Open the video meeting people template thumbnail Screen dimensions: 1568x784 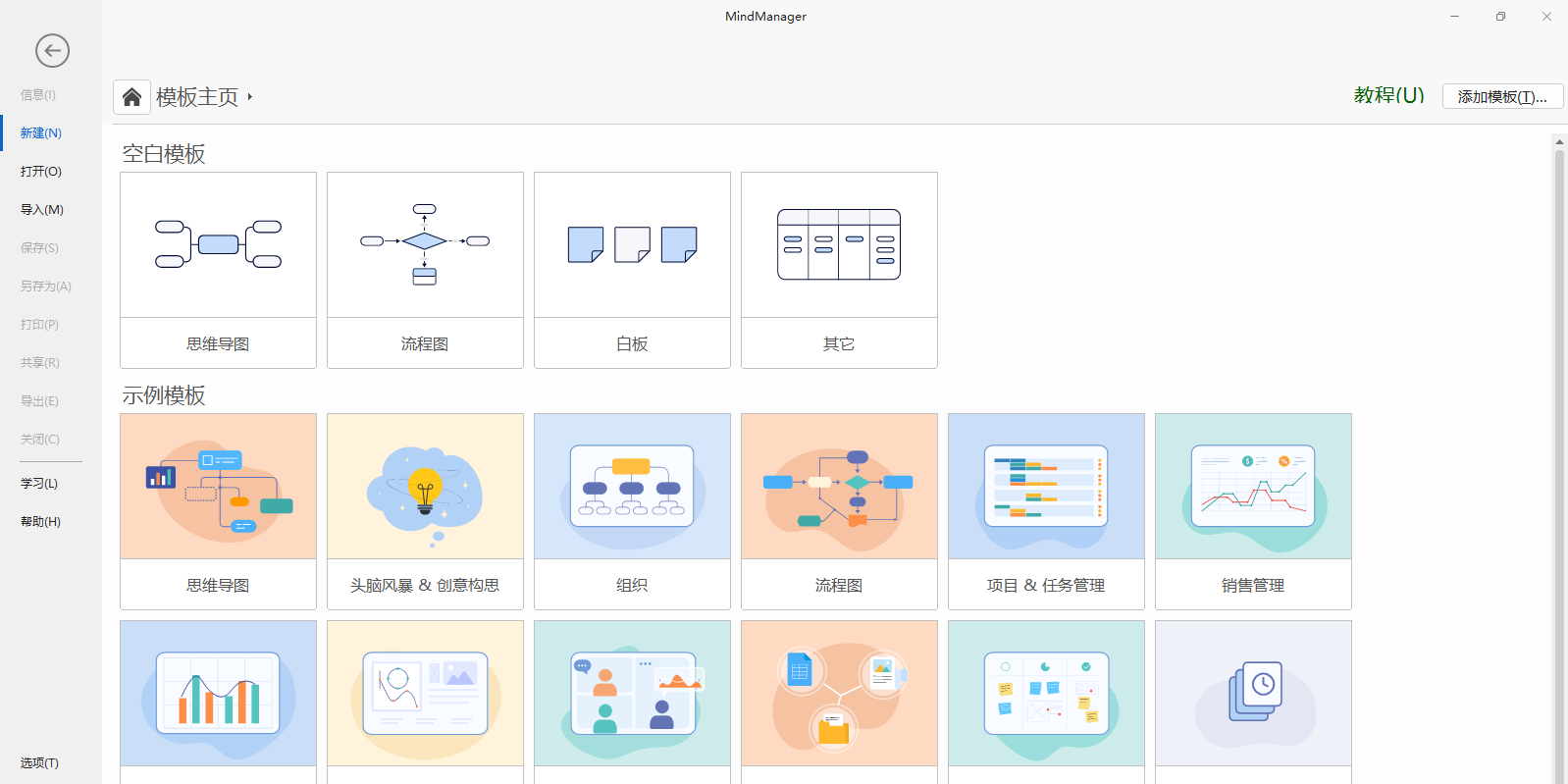click(632, 694)
